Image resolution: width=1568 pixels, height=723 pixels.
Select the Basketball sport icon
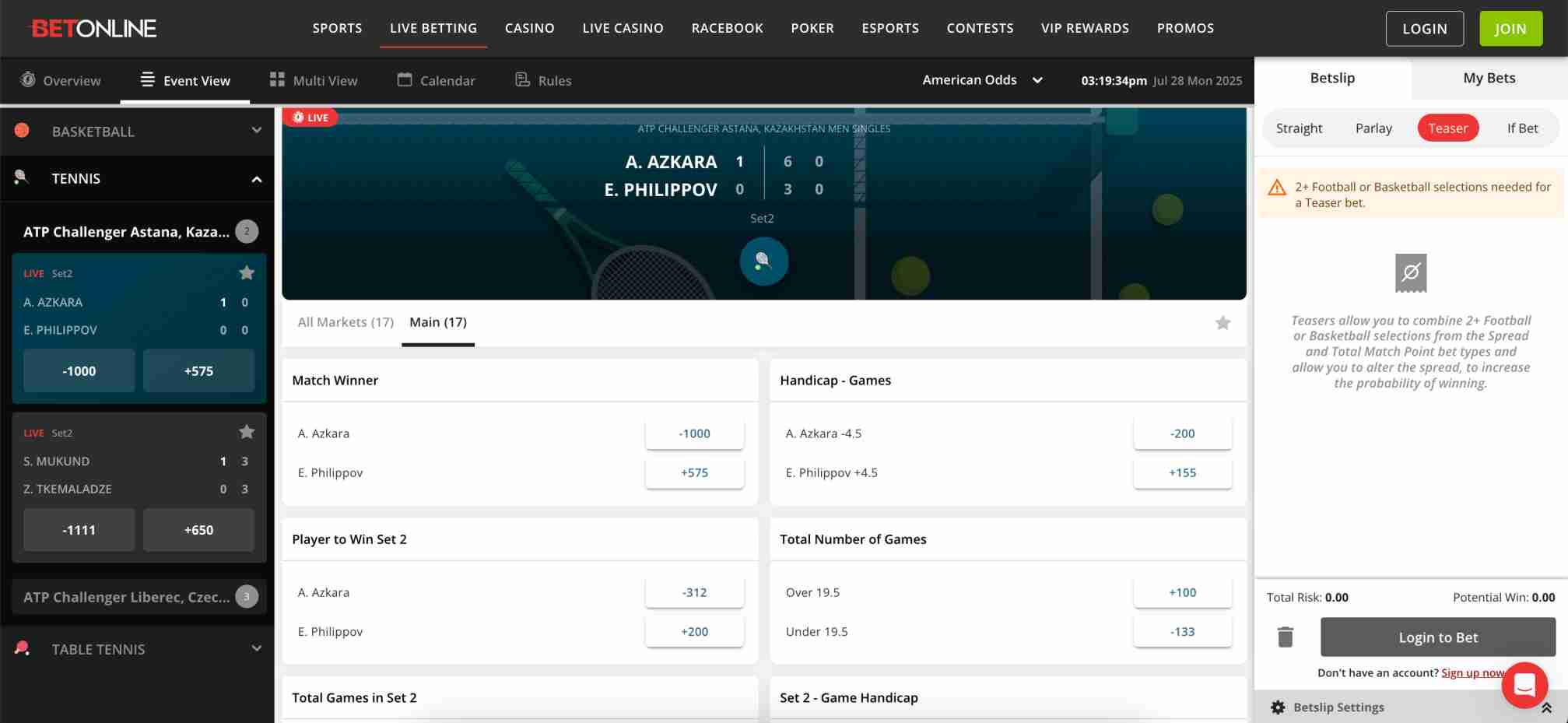pos(22,131)
